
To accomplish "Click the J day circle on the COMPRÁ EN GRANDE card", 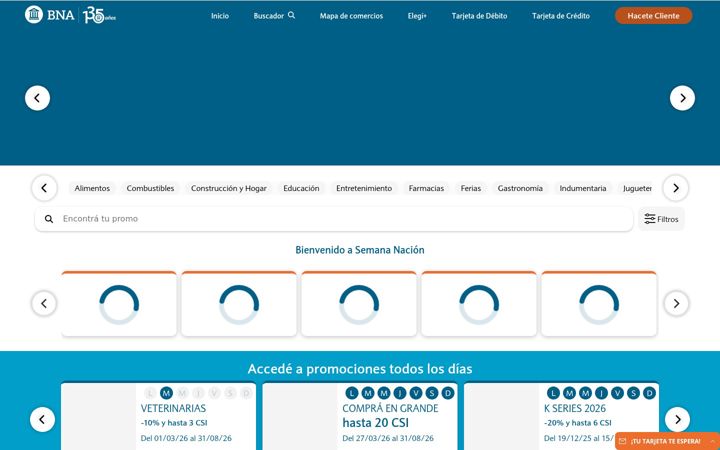I will pyautogui.click(x=399, y=393).
